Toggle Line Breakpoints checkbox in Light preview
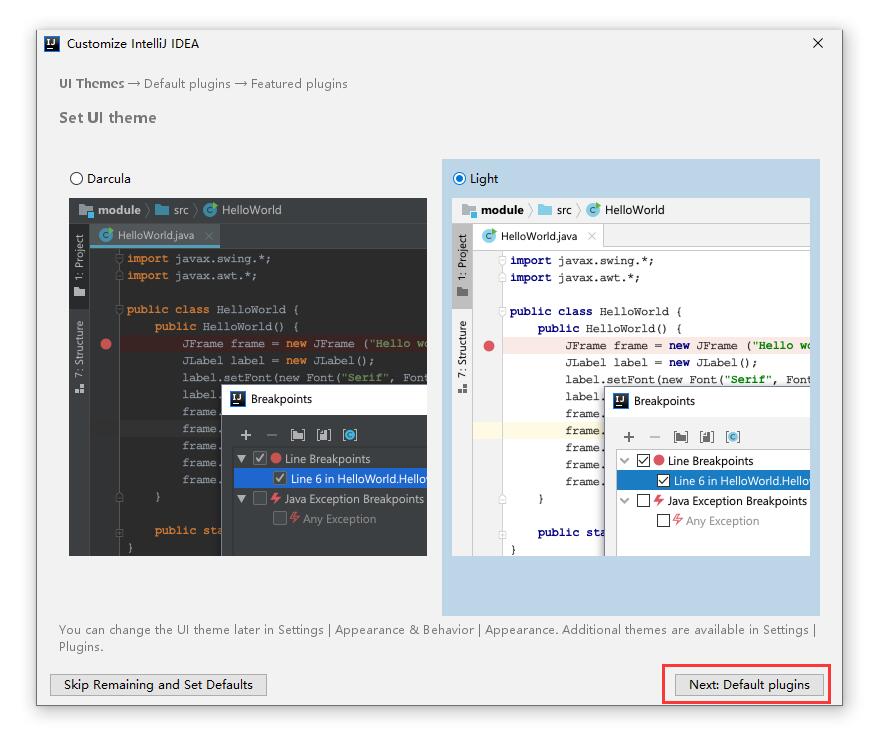Image resolution: width=885 pixels, height=737 pixels. point(643,460)
